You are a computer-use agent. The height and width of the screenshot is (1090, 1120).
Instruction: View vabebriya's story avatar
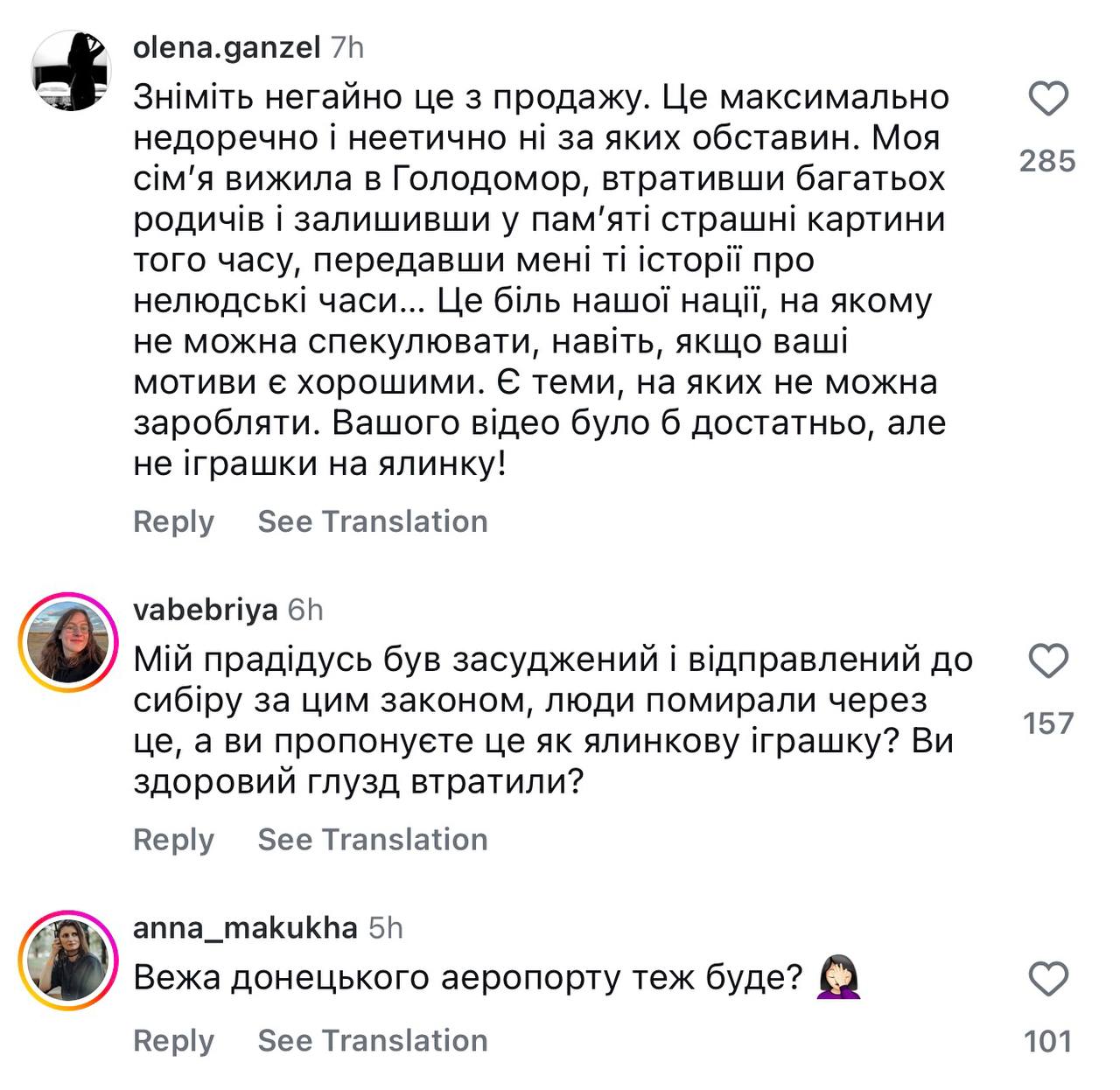pos(68,642)
